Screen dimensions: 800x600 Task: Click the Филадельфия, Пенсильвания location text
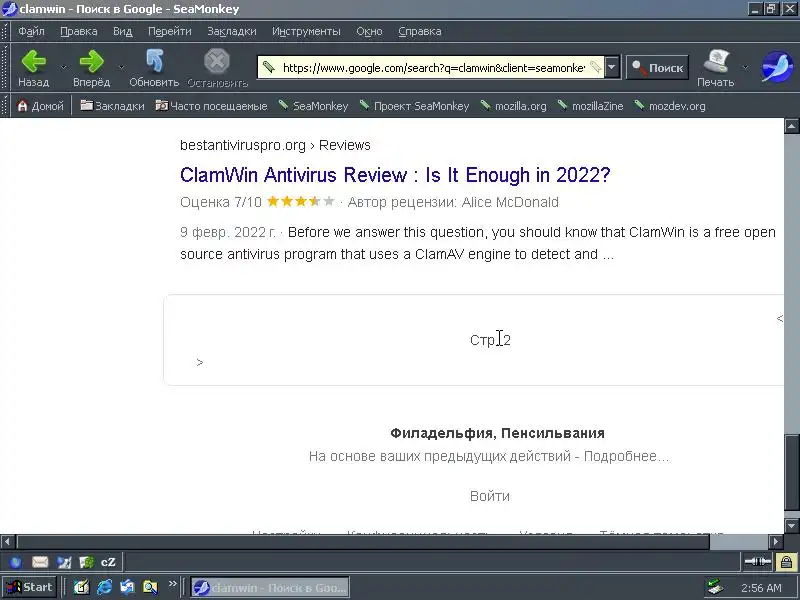(x=497, y=433)
